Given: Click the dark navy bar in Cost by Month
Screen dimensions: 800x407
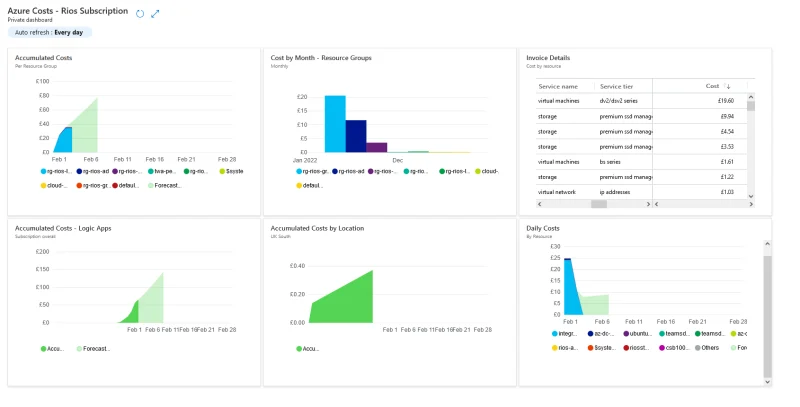Looking at the screenshot, I should point(356,136).
